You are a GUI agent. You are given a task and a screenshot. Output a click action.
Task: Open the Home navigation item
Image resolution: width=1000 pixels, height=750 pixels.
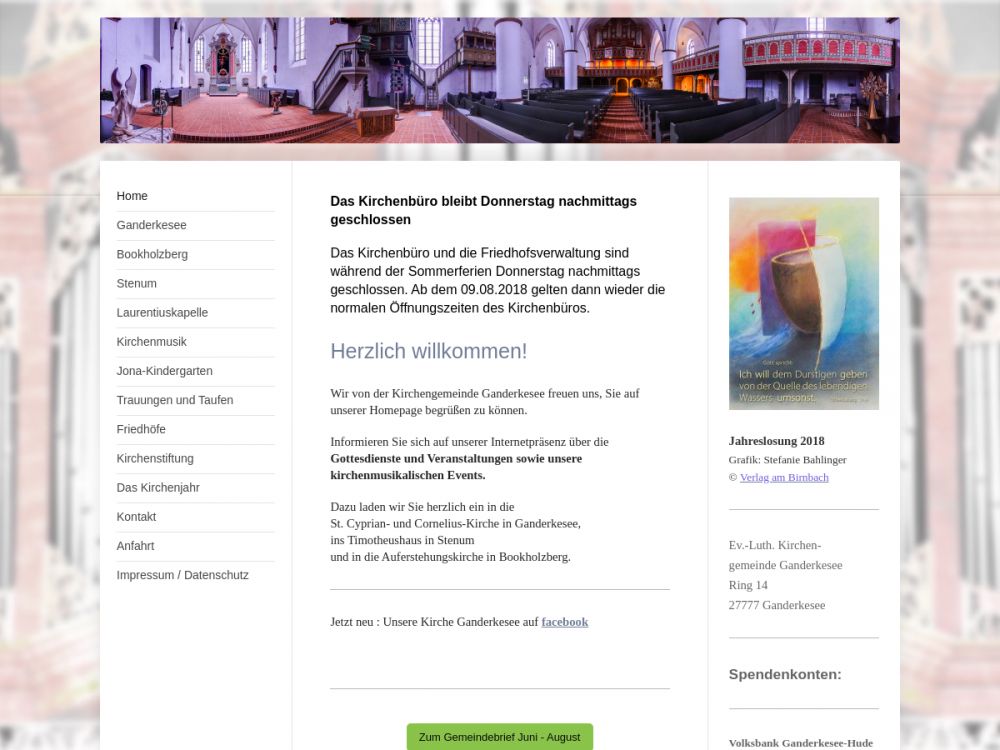pyautogui.click(x=132, y=196)
